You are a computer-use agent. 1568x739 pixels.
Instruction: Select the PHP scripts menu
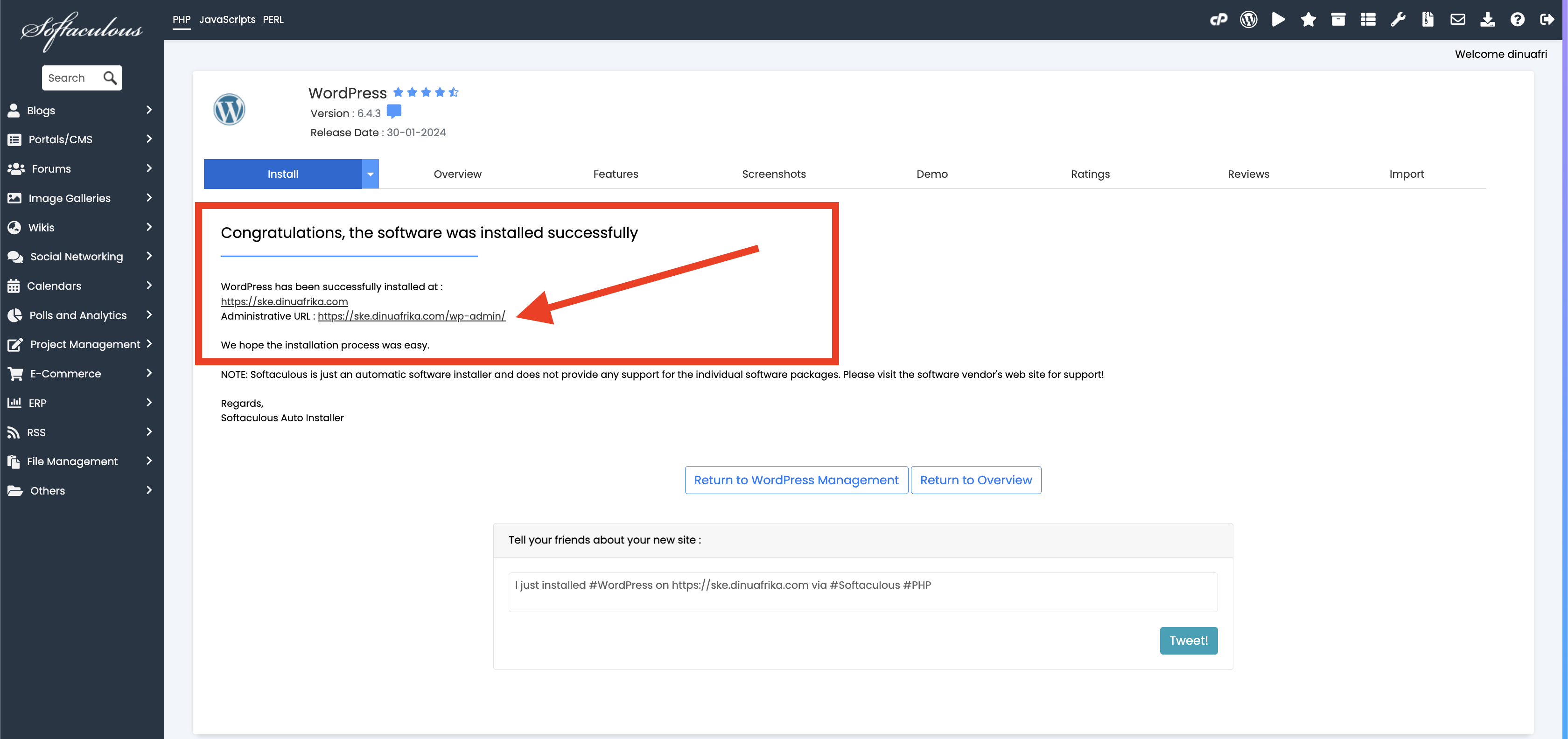tap(182, 20)
